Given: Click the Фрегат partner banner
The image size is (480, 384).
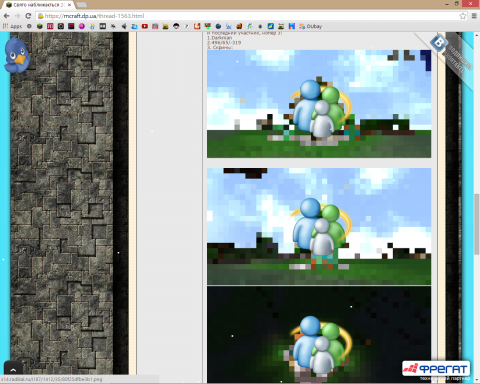Looking at the screenshot, I should pos(436,369).
